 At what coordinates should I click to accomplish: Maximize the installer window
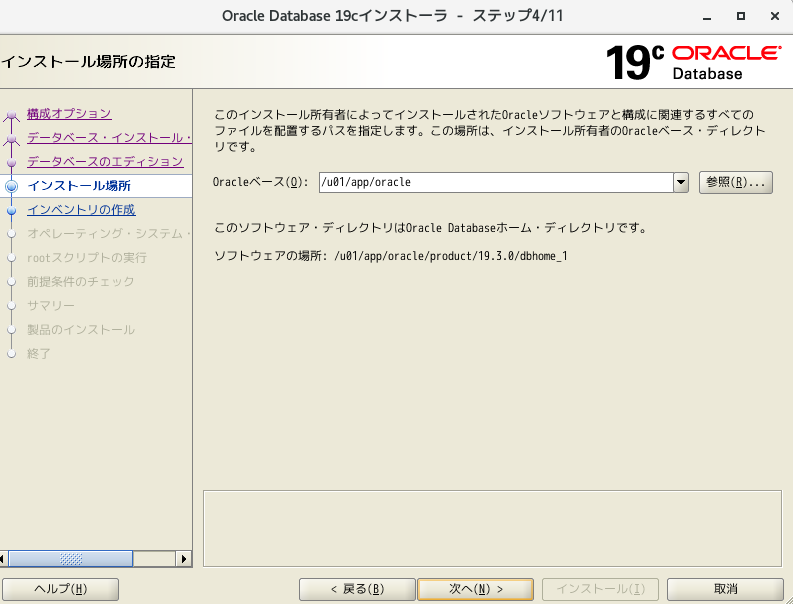pyautogui.click(x=740, y=16)
